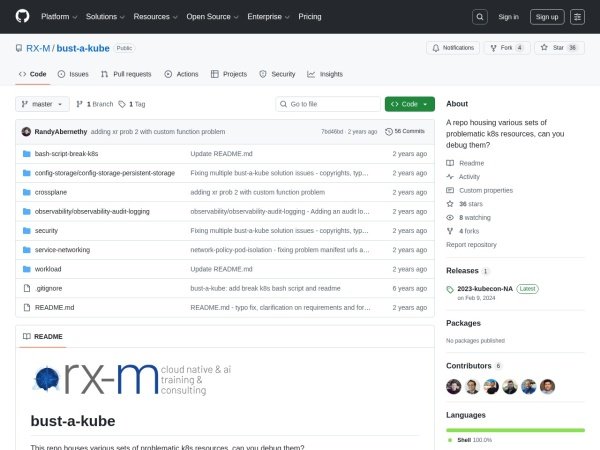View the 1 Tag link
This screenshot has height=450, width=600.
[x=132, y=104]
